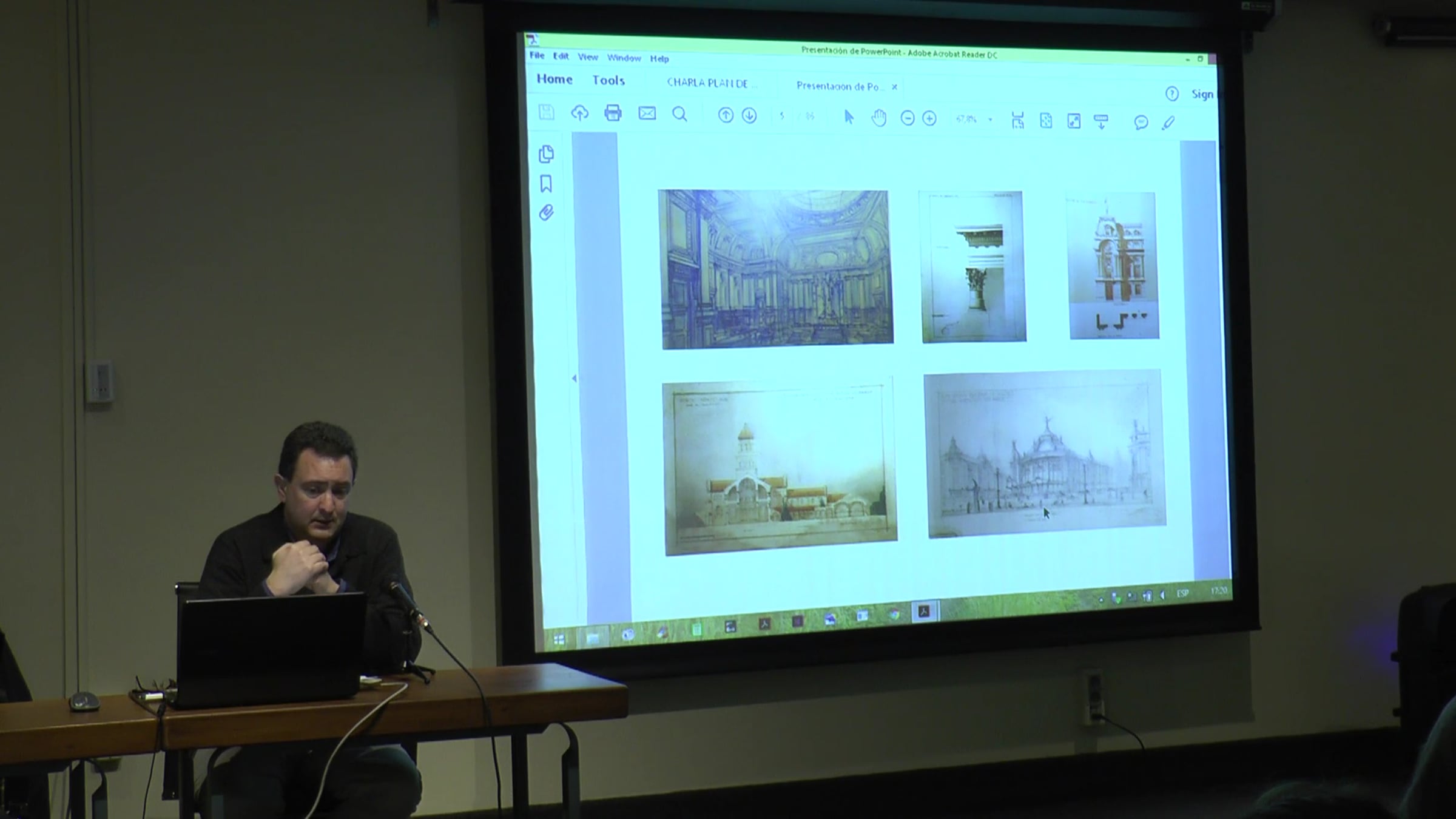Screen dimensions: 1456x819
Task: Open Chrome from the taskbar
Action: coord(893,614)
